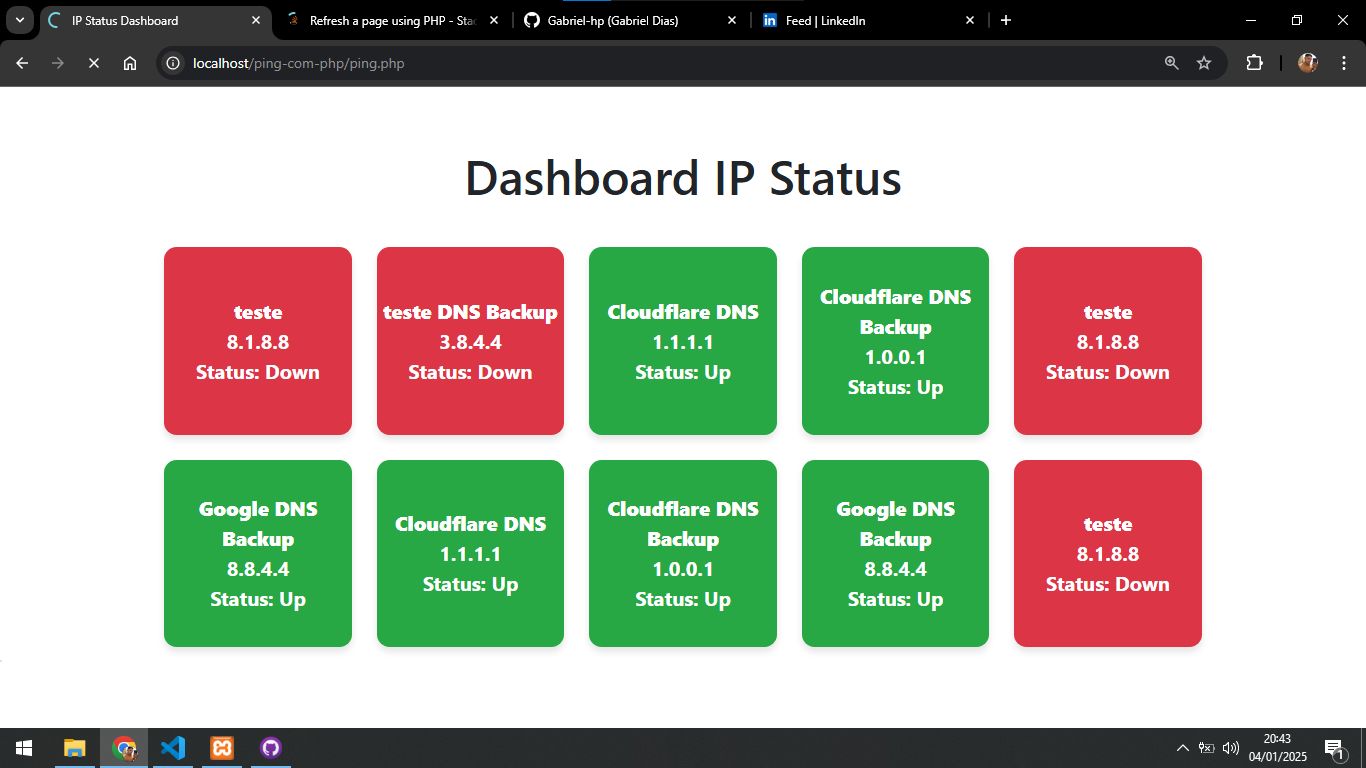Viewport: 1366px width, 768px height.
Task: Open a new tab with plus button
Action: [x=1006, y=20]
